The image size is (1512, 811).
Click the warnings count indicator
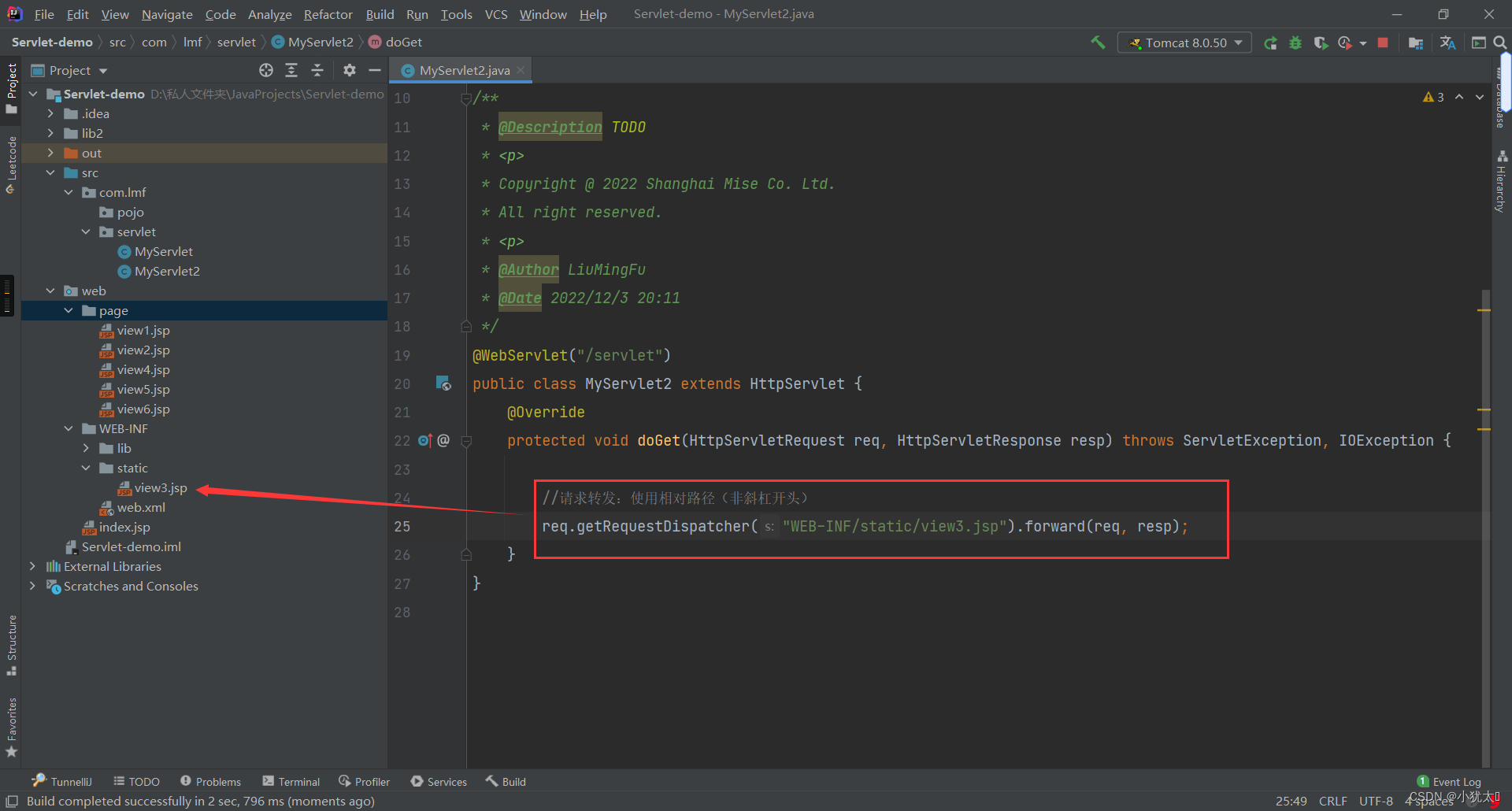[1433, 97]
